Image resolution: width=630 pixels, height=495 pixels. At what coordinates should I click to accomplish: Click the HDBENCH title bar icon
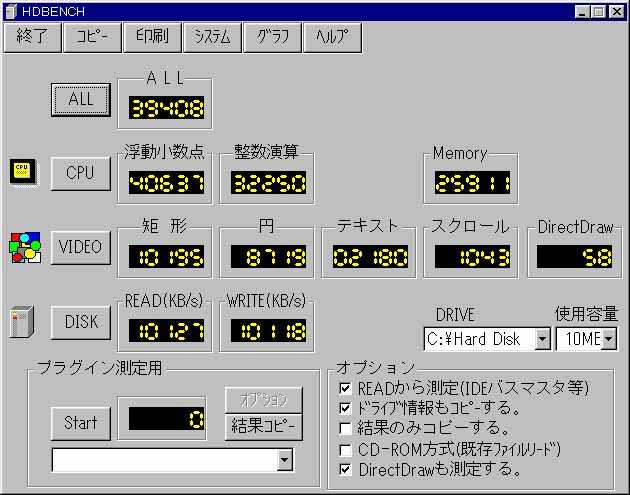12,11
